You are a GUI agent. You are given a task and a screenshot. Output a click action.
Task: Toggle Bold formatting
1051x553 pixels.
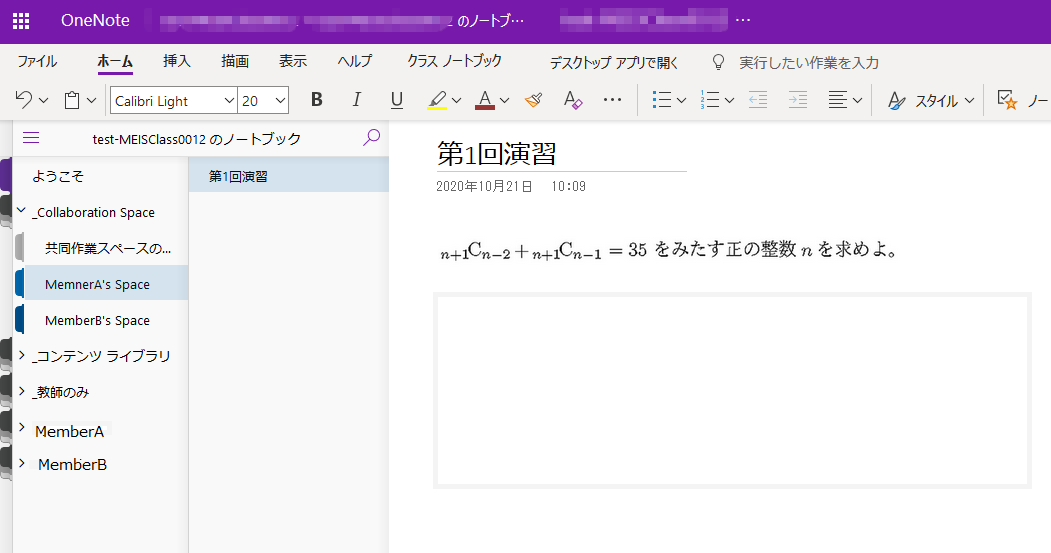click(316, 100)
